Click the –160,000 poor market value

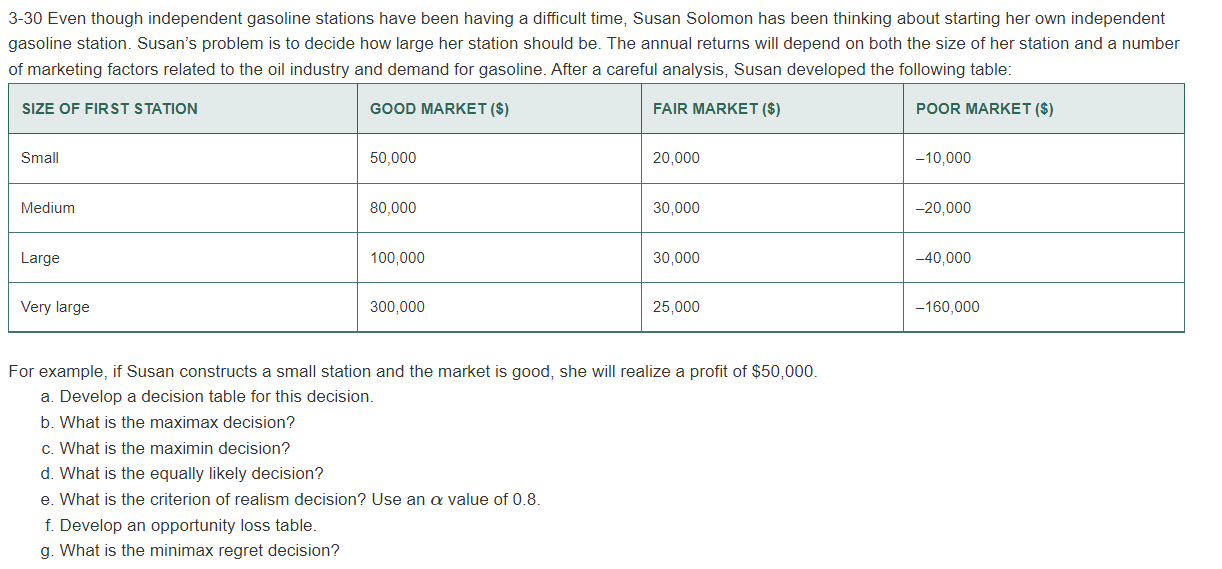pos(947,307)
